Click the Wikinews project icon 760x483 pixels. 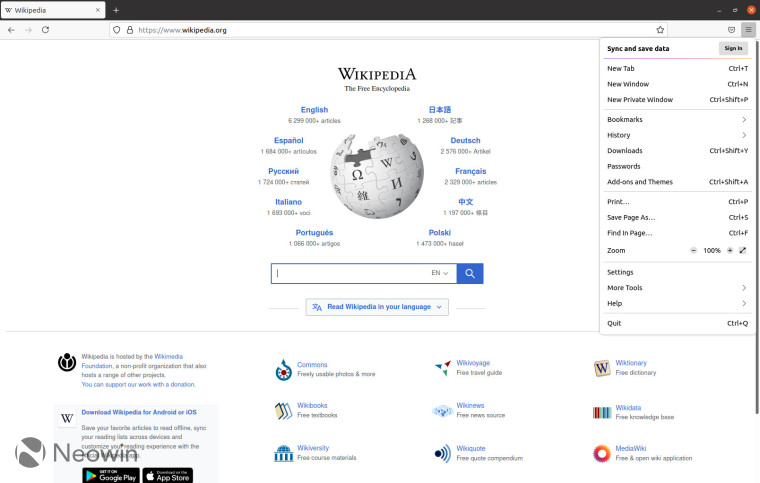click(443, 411)
